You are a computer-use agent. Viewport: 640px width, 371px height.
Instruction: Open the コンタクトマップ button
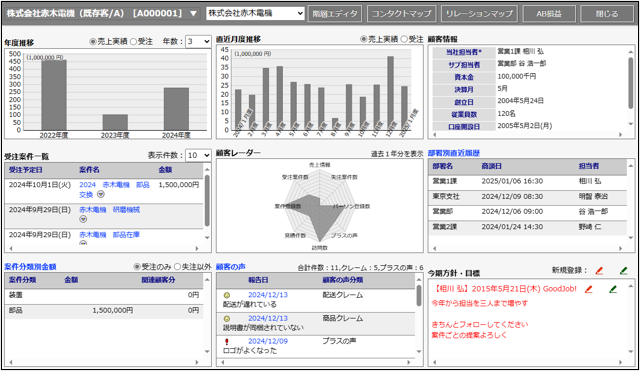[x=402, y=13]
